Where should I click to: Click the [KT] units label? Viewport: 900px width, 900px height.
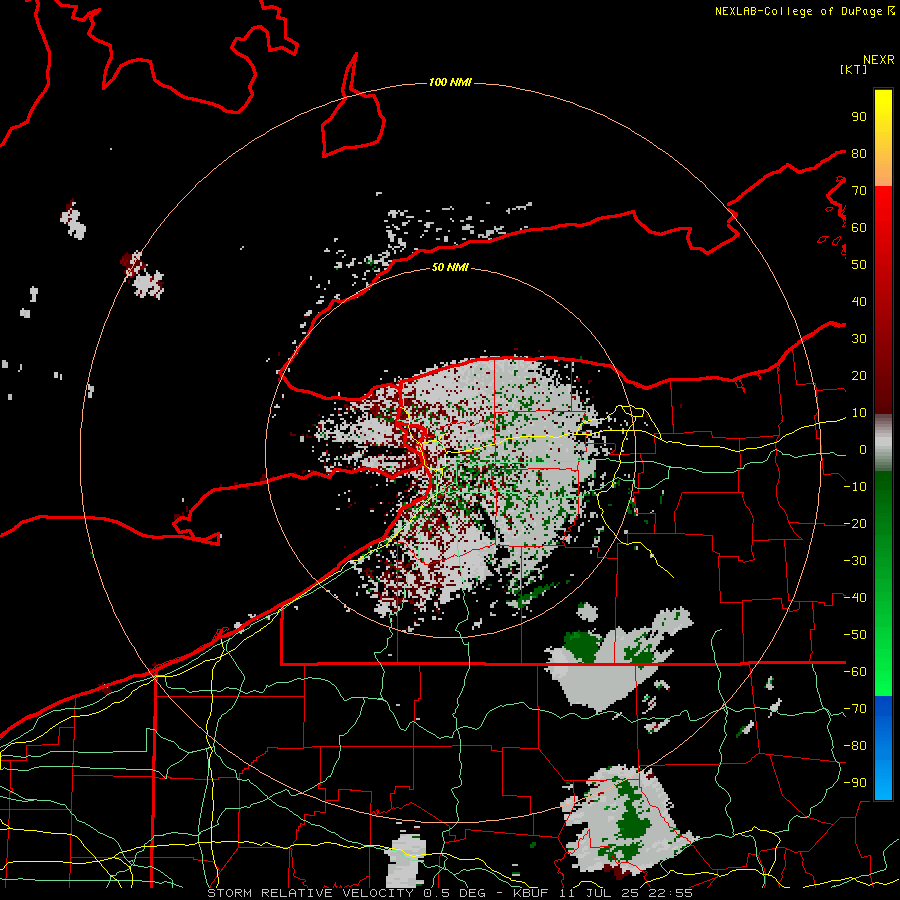tap(854, 69)
